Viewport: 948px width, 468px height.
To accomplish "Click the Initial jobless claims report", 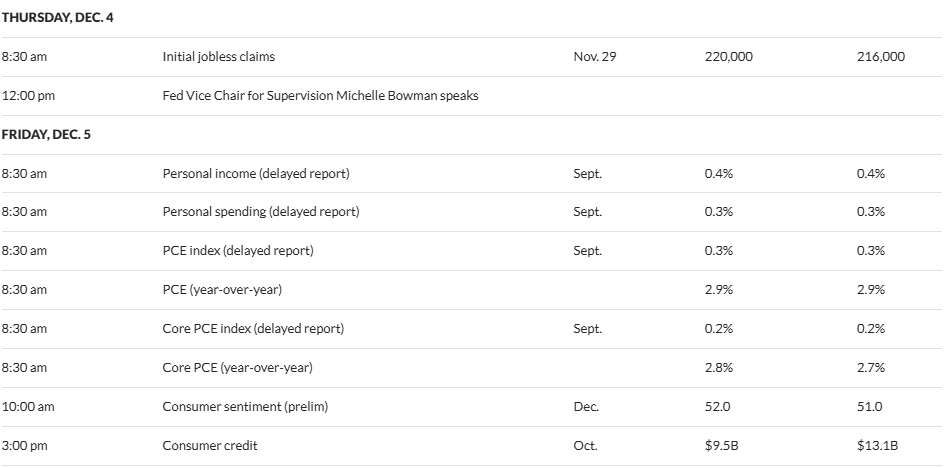I will 218,57.
